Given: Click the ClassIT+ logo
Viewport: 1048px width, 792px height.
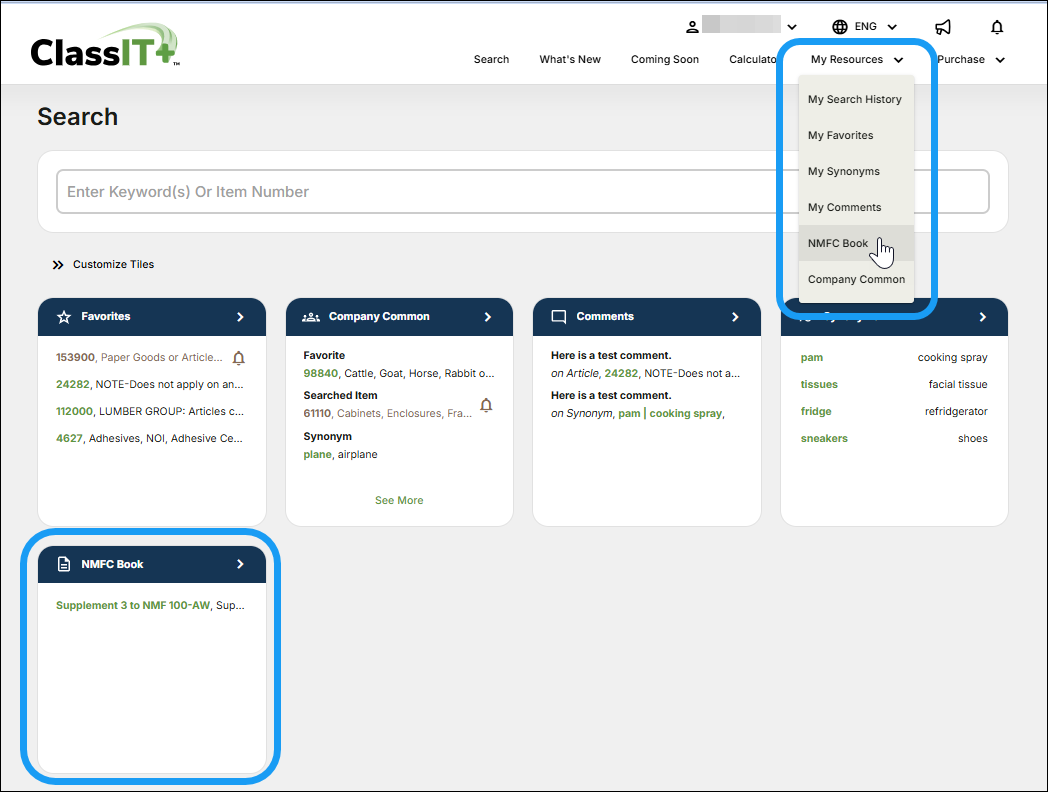Looking at the screenshot, I should coord(105,48).
